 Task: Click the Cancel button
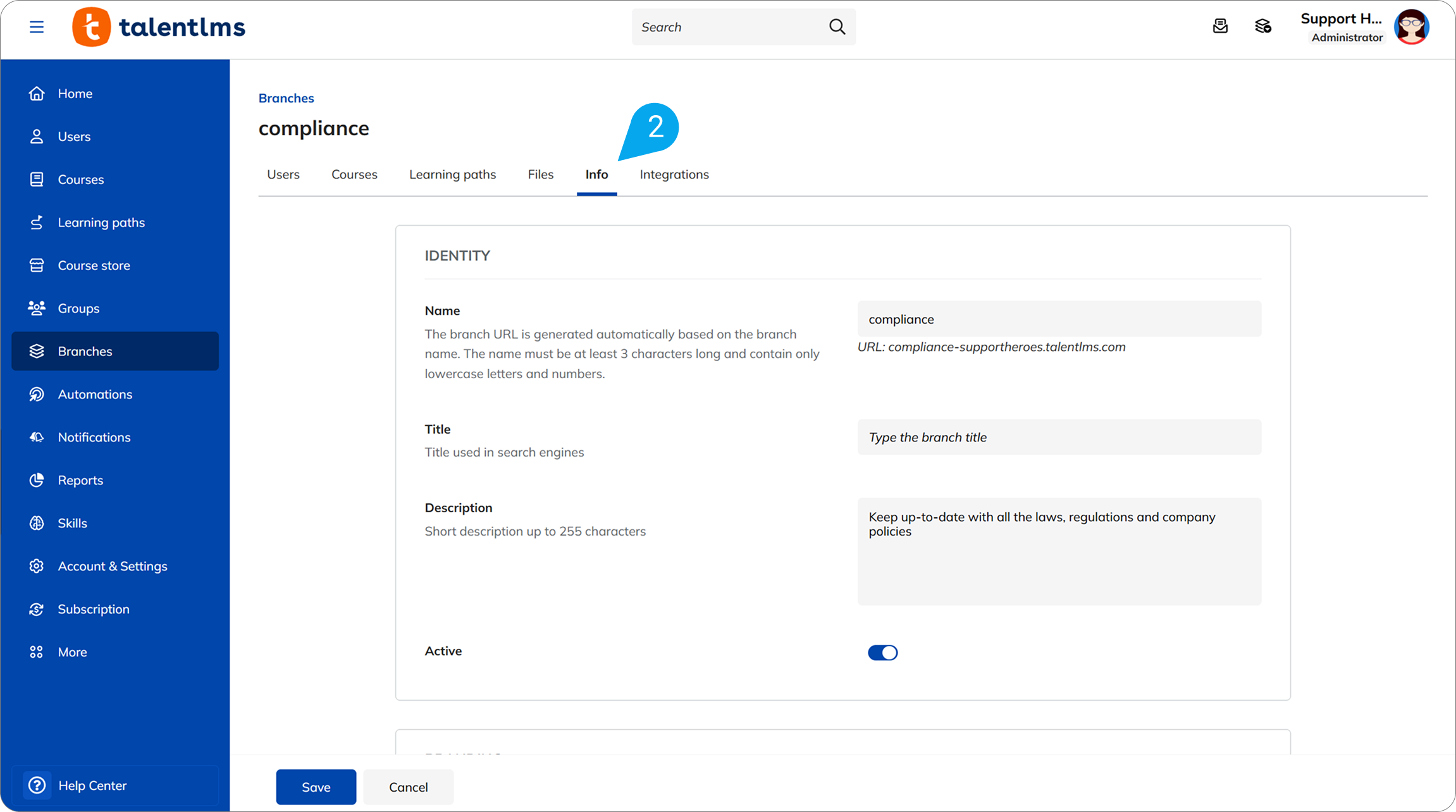coord(408,787)
